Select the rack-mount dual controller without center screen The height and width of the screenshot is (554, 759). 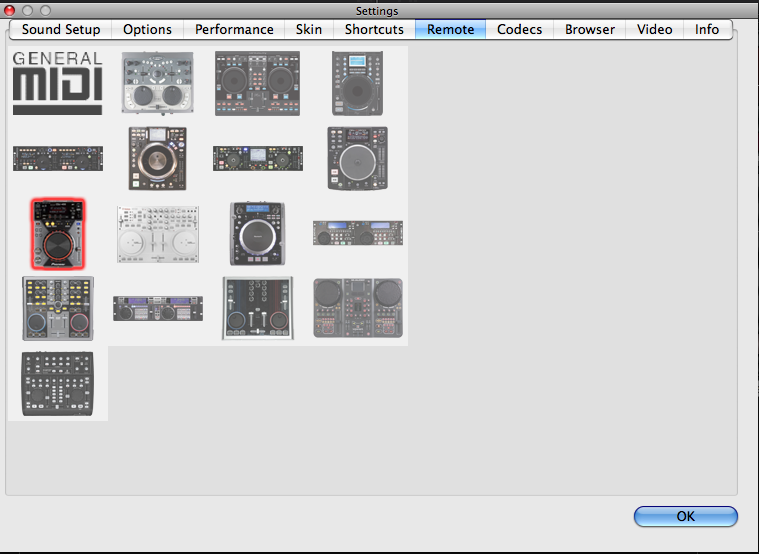pyautogui.click(x=58, y=158)
